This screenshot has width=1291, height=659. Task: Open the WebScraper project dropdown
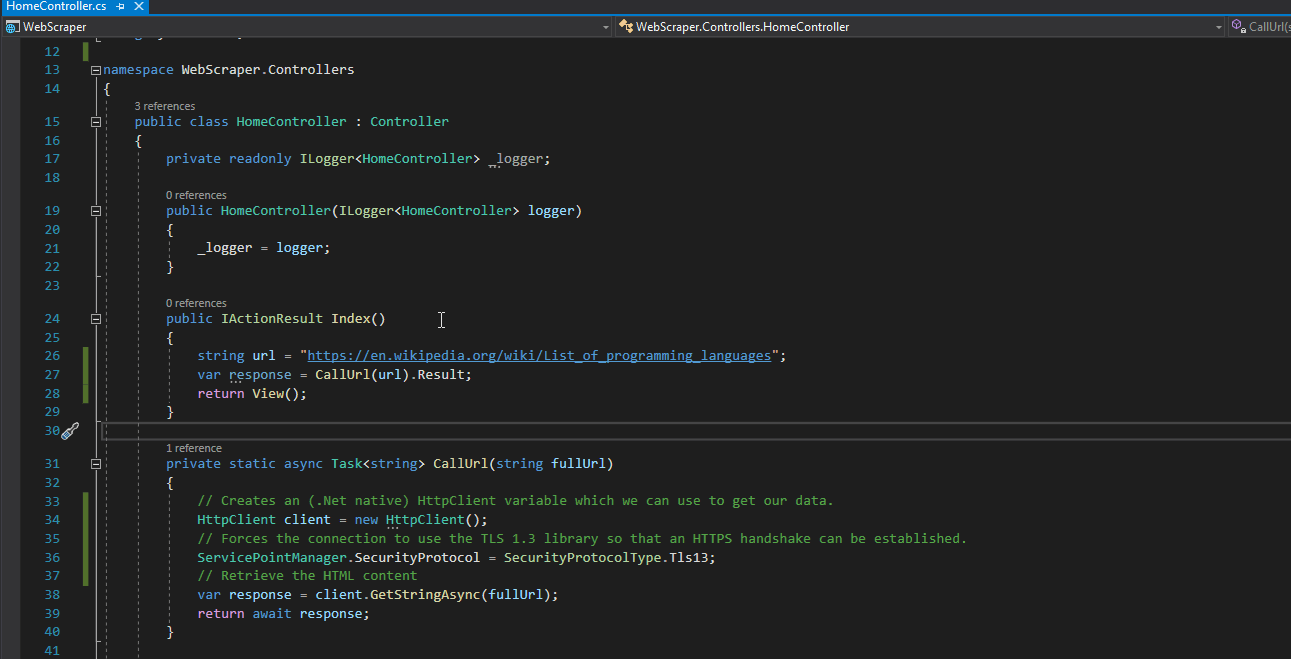[606, 27]
